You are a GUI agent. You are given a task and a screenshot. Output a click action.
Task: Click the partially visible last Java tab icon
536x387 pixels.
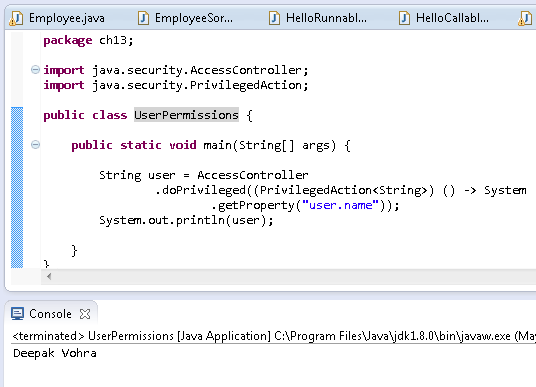525,18
